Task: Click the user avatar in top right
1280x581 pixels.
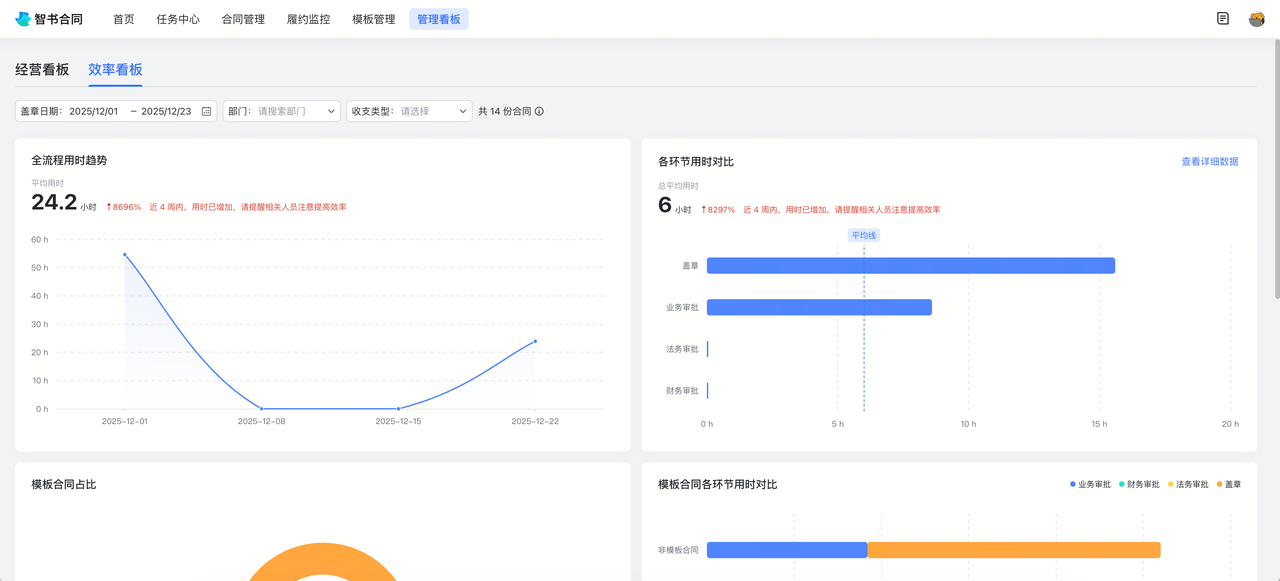Action: (x=1257, y=18)
